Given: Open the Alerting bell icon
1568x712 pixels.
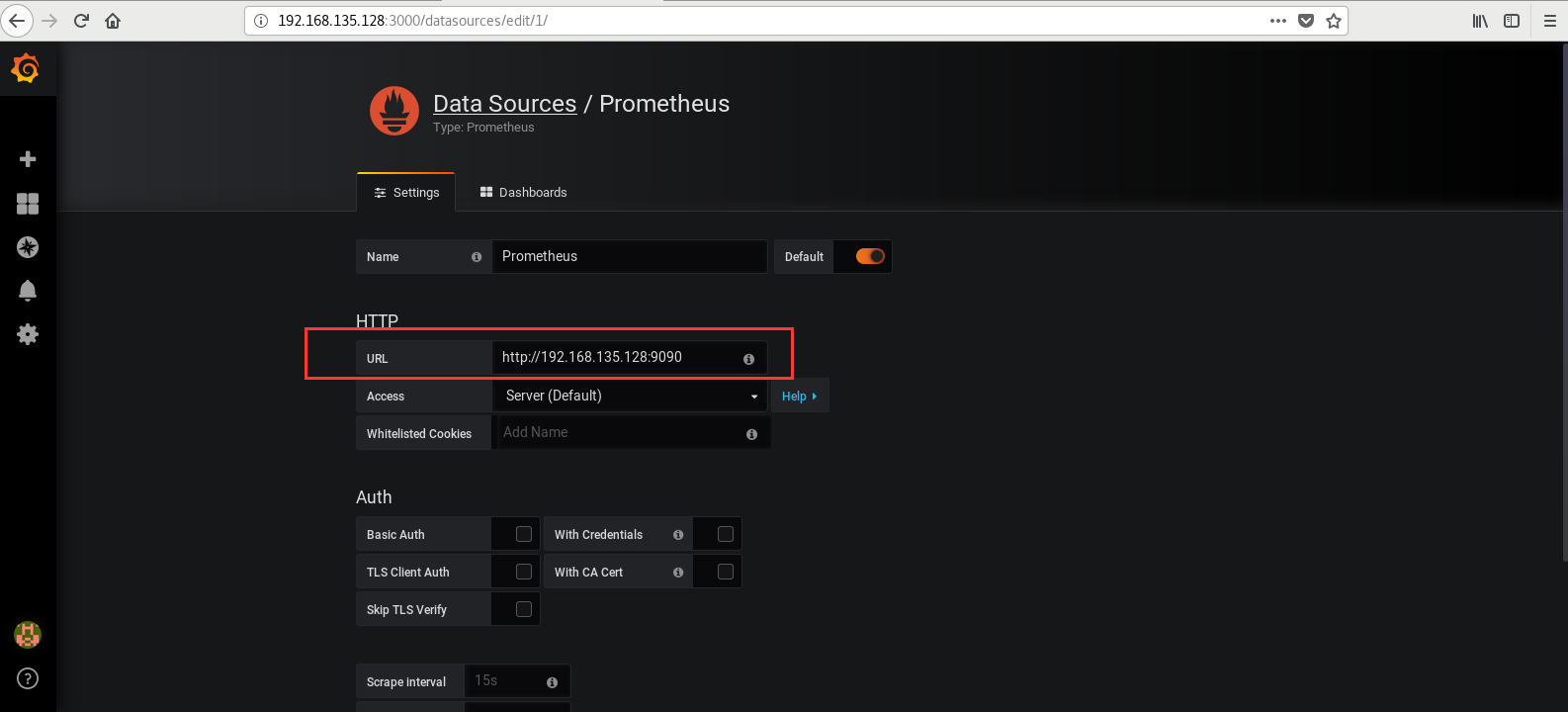Looking at the screenshot, I should pyautogui.click(x=28, y=290).
